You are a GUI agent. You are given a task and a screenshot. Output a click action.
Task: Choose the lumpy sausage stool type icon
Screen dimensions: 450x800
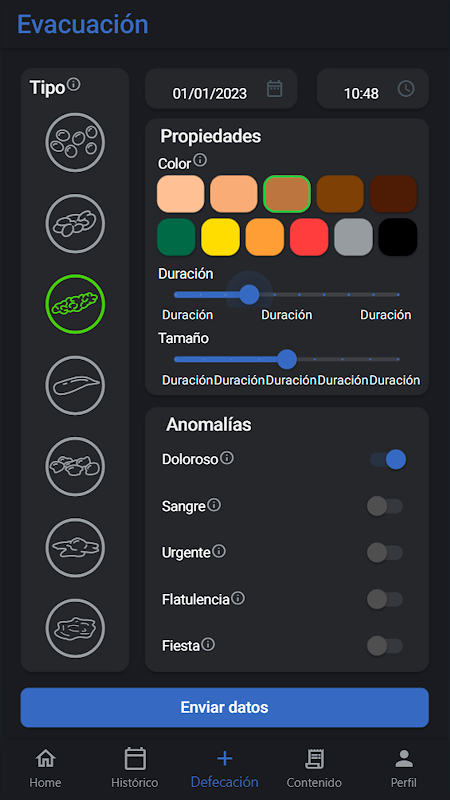click(x=75, y=223)
